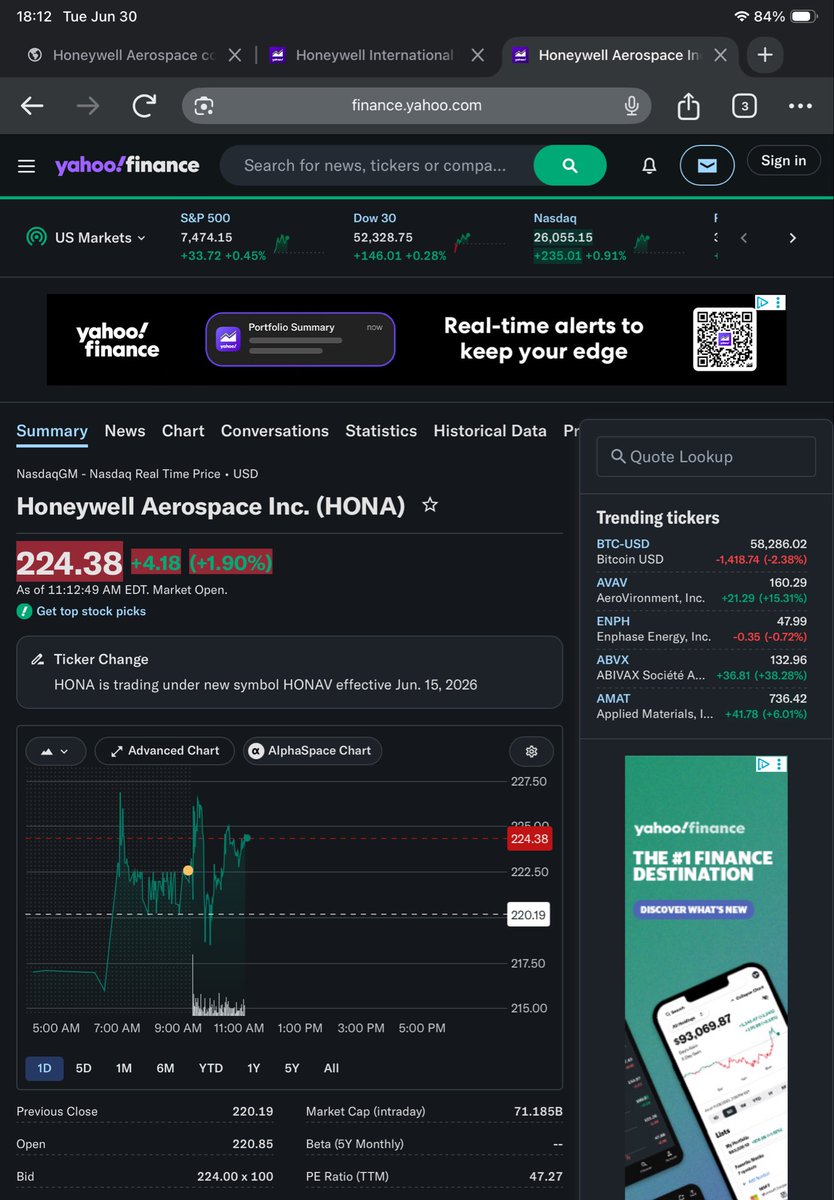Tap the microphone icon in address bar
The height and width of the screenshot is (1200, 834).
[x=631, y=106]
